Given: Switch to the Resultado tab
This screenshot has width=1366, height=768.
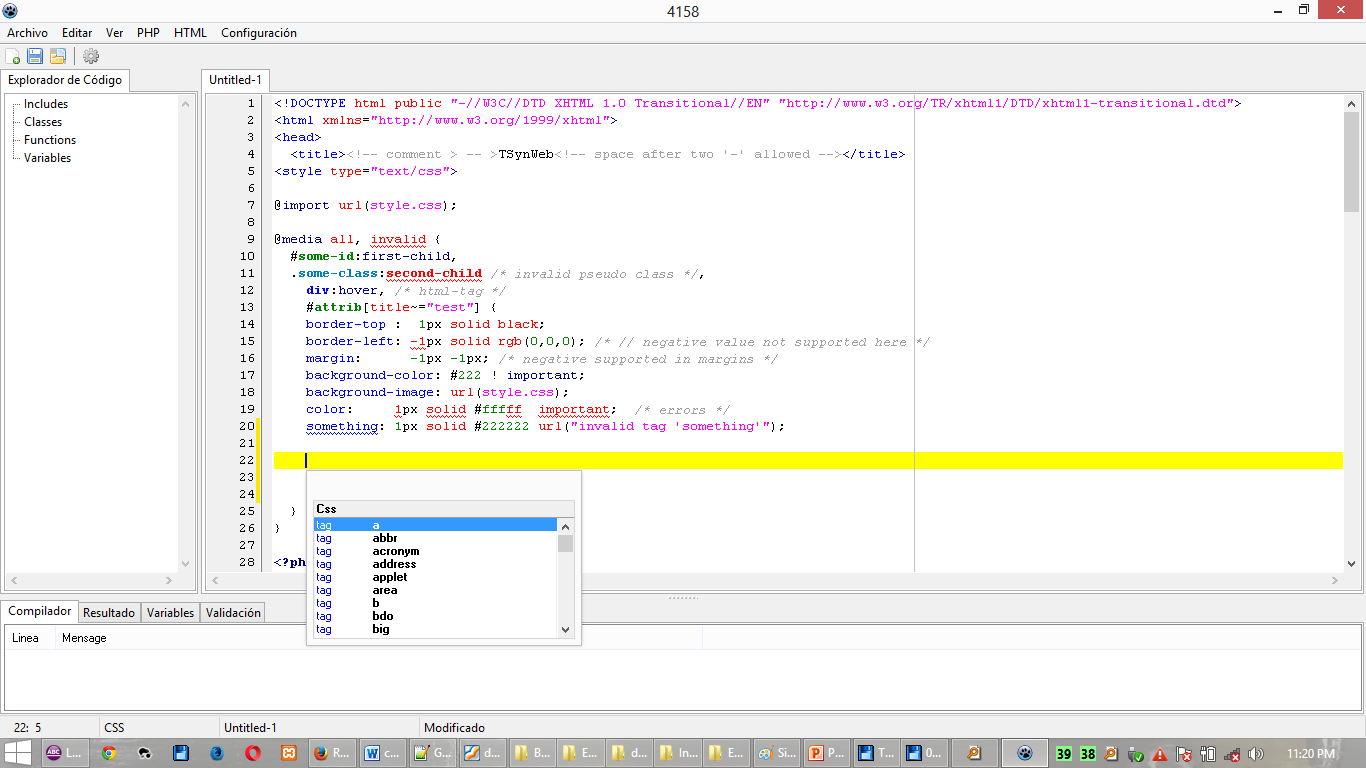Looking at the screenshot, I should click(x=109, y=613).
